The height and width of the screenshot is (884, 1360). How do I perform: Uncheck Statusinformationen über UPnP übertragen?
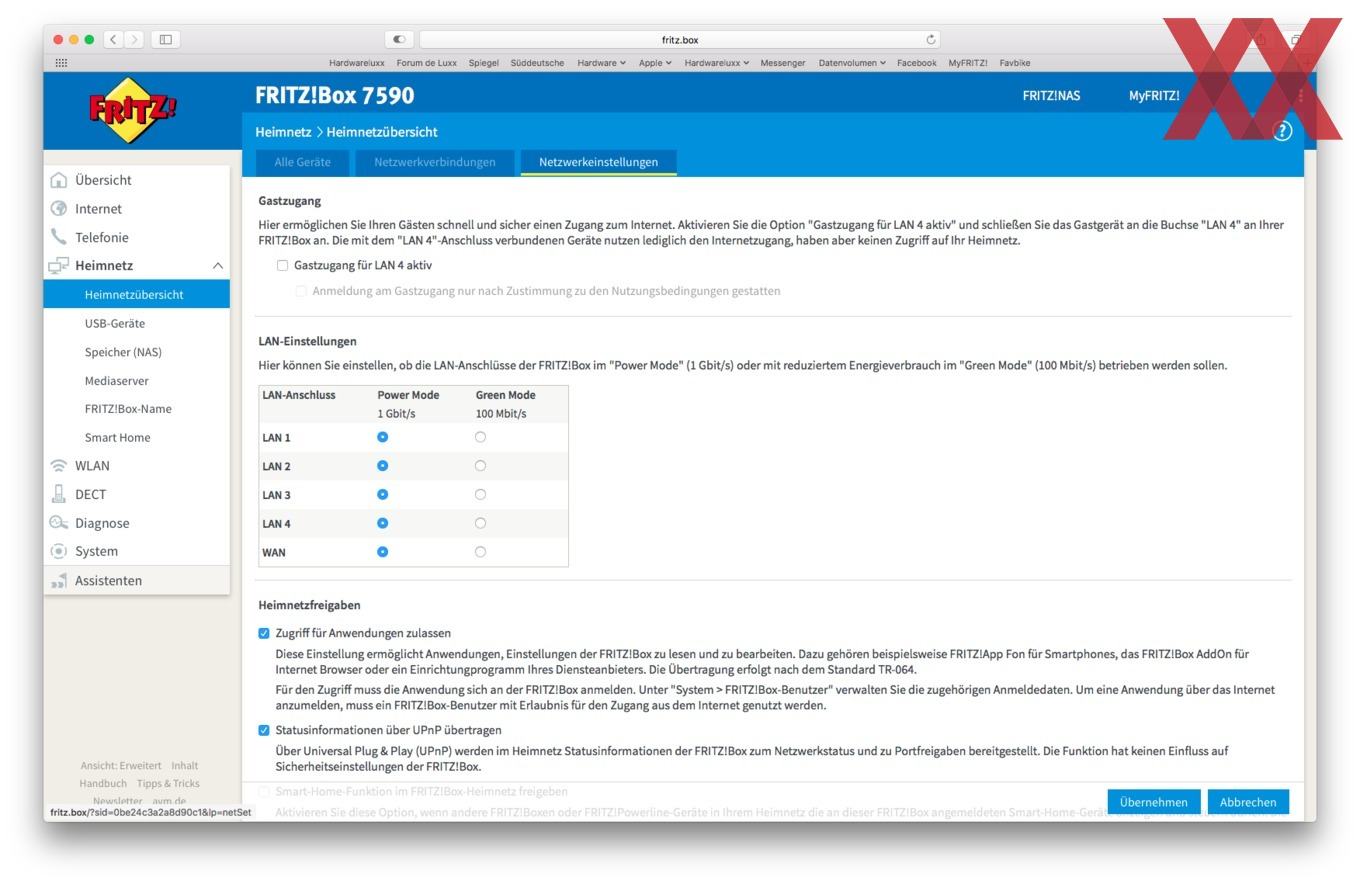(x=264, y=731)
